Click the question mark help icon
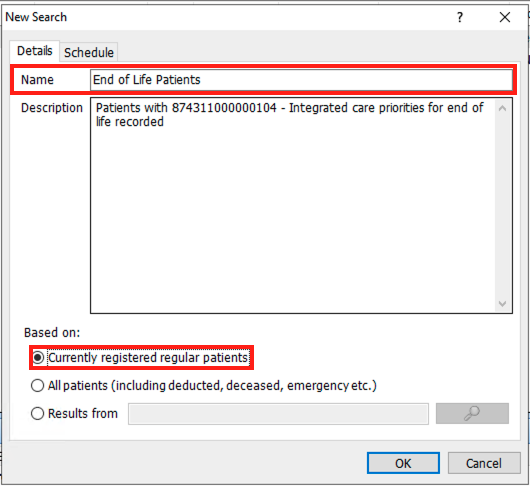Viewport: 530px width, 487px height. pyautogui.click(x=460, y=17)
